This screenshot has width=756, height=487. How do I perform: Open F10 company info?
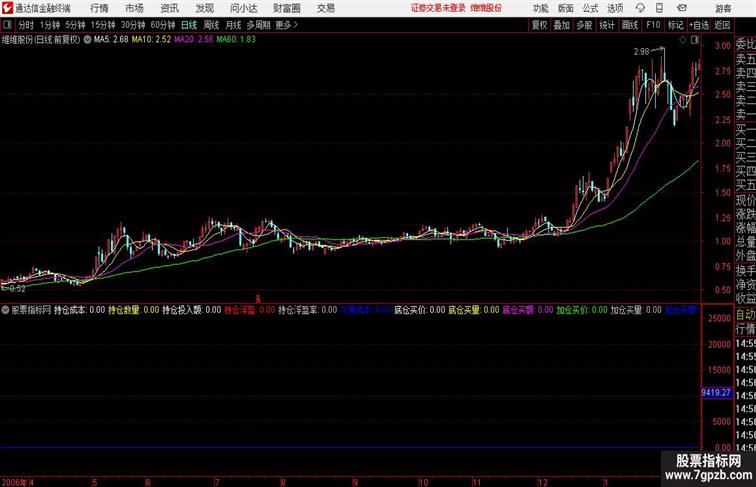pos(653,25)
